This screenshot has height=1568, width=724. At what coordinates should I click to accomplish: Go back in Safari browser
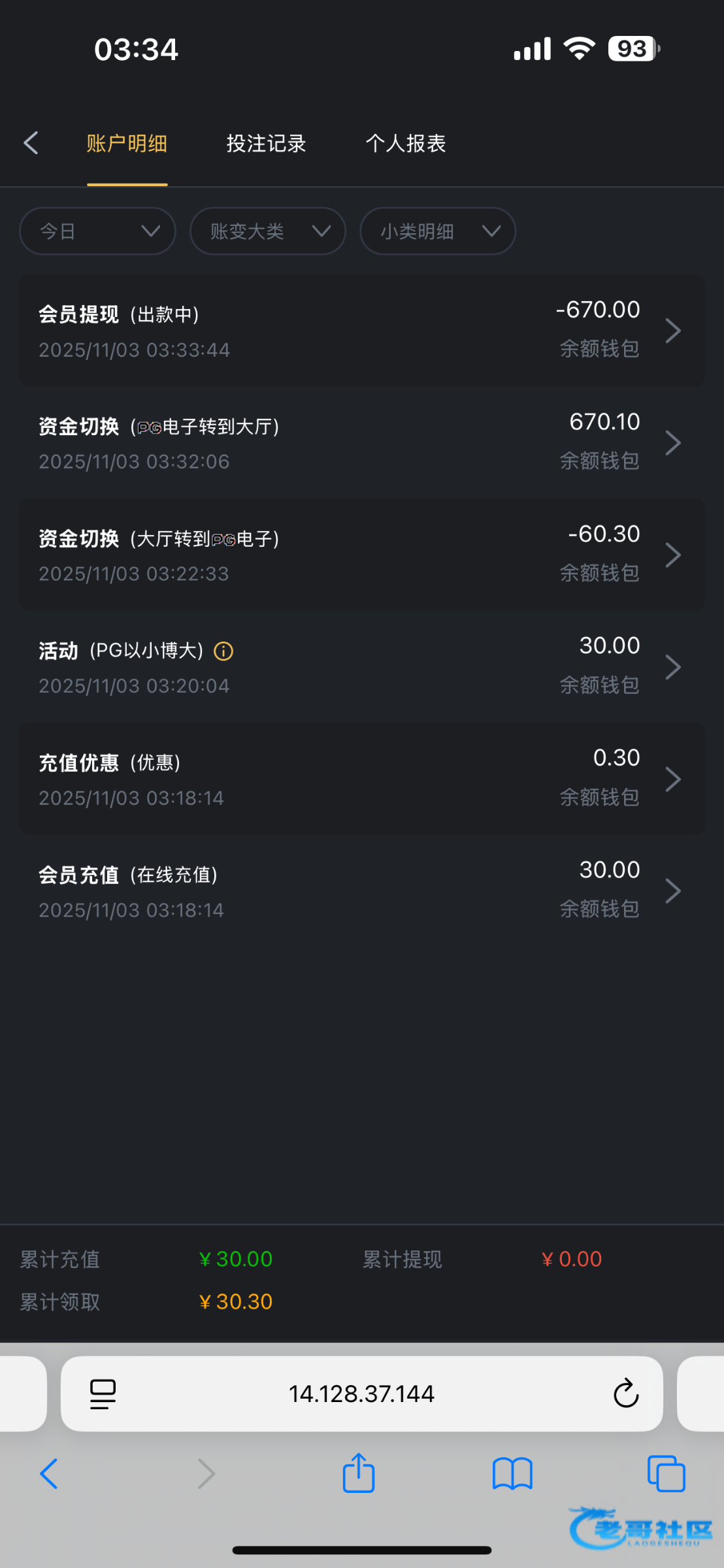click(x=49, y=1474)
